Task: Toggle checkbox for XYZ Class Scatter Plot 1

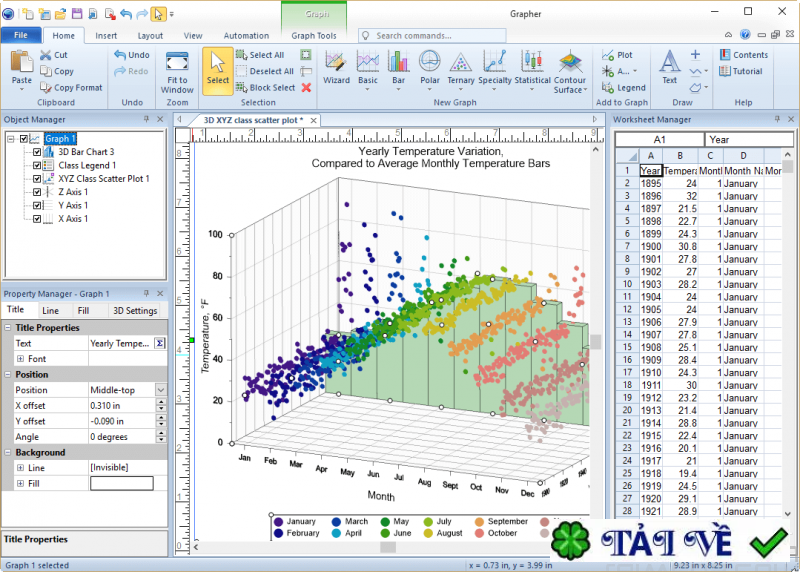Action: click(37, 179)
